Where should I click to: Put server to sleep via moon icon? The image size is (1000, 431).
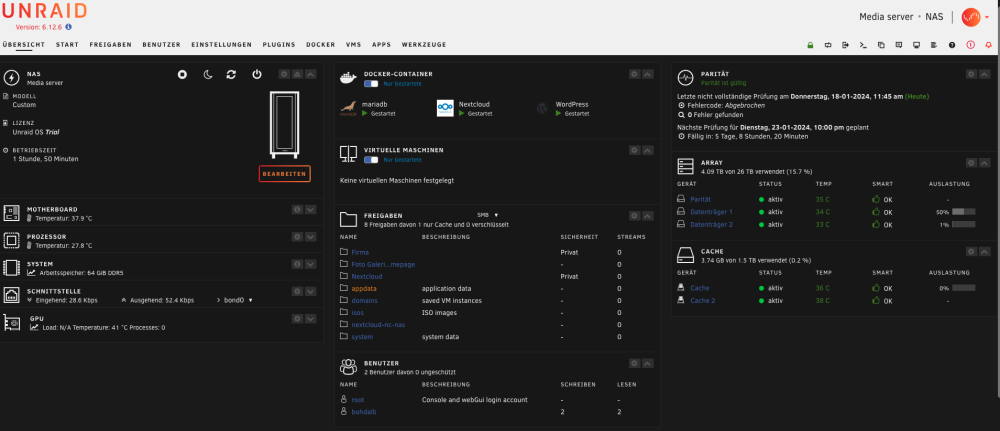pos(208,75)
